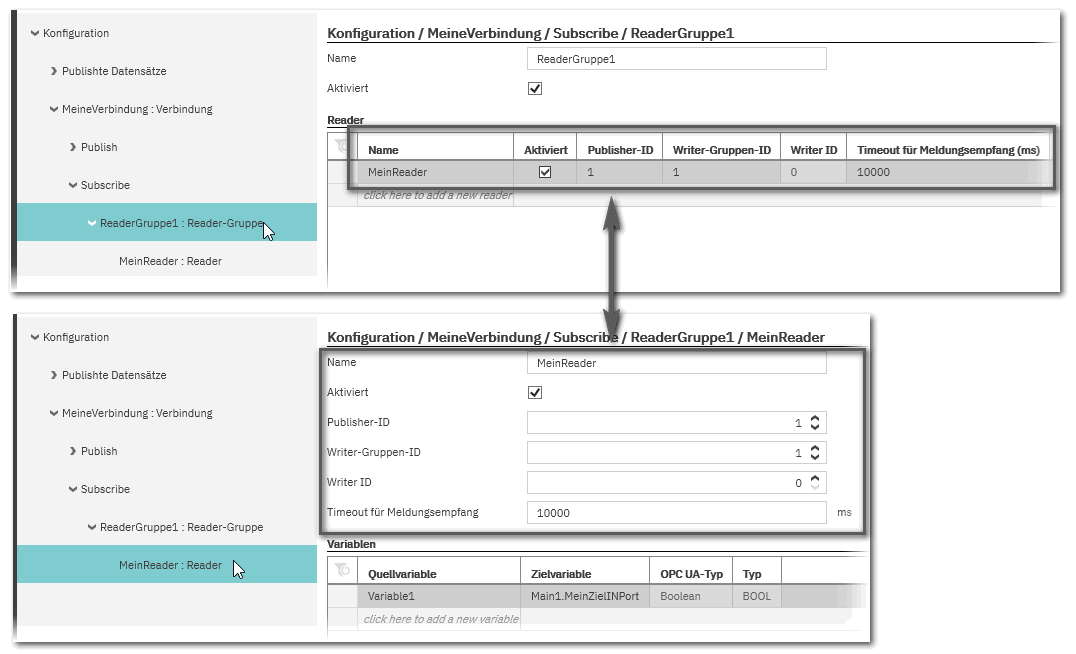
Task: Decrement the Writer ID value with down arrow
Action: [815, 487]
